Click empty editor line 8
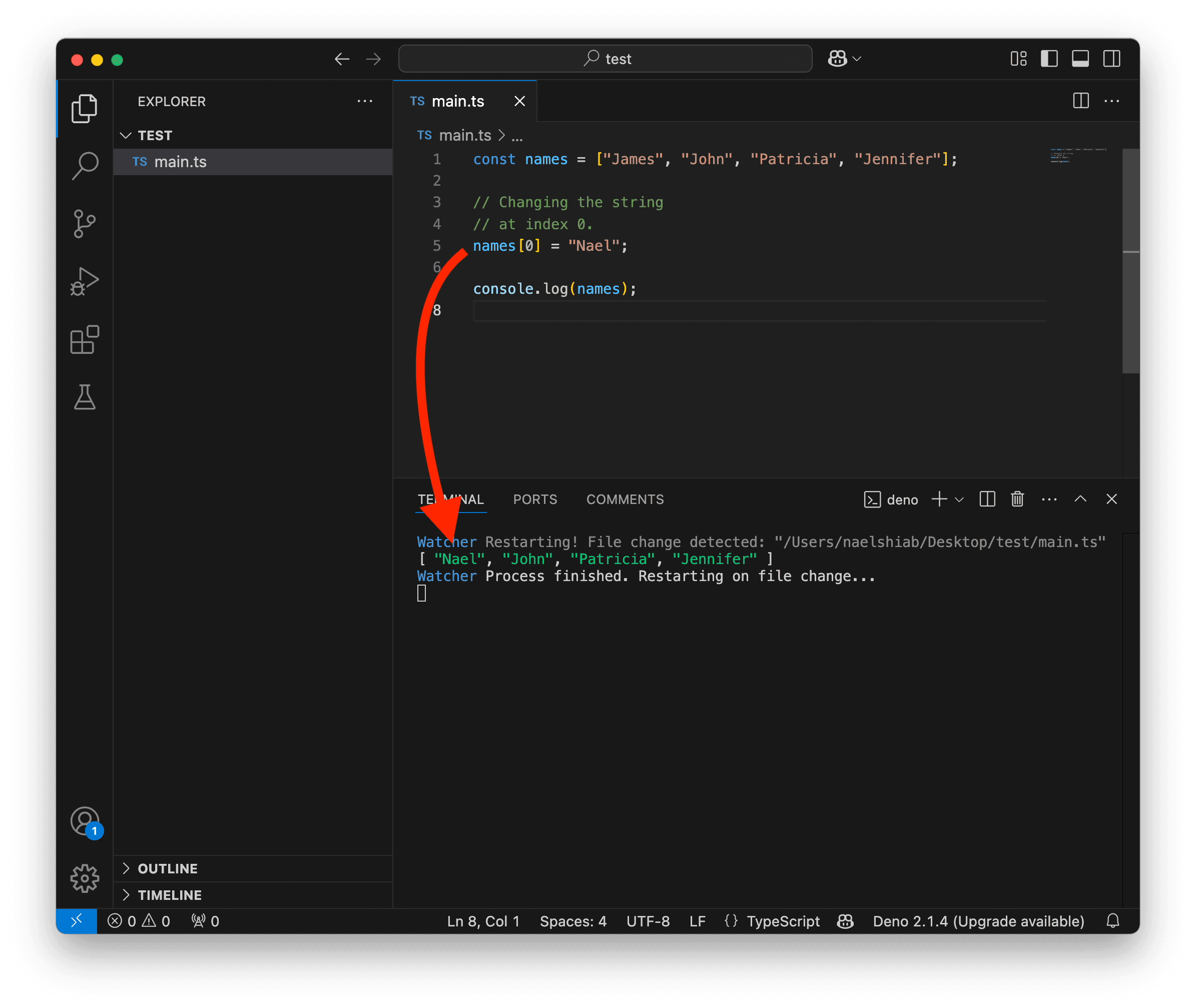Viewport: 1196px width, 1008px height. pyautogui.click(x=760, y=311)
